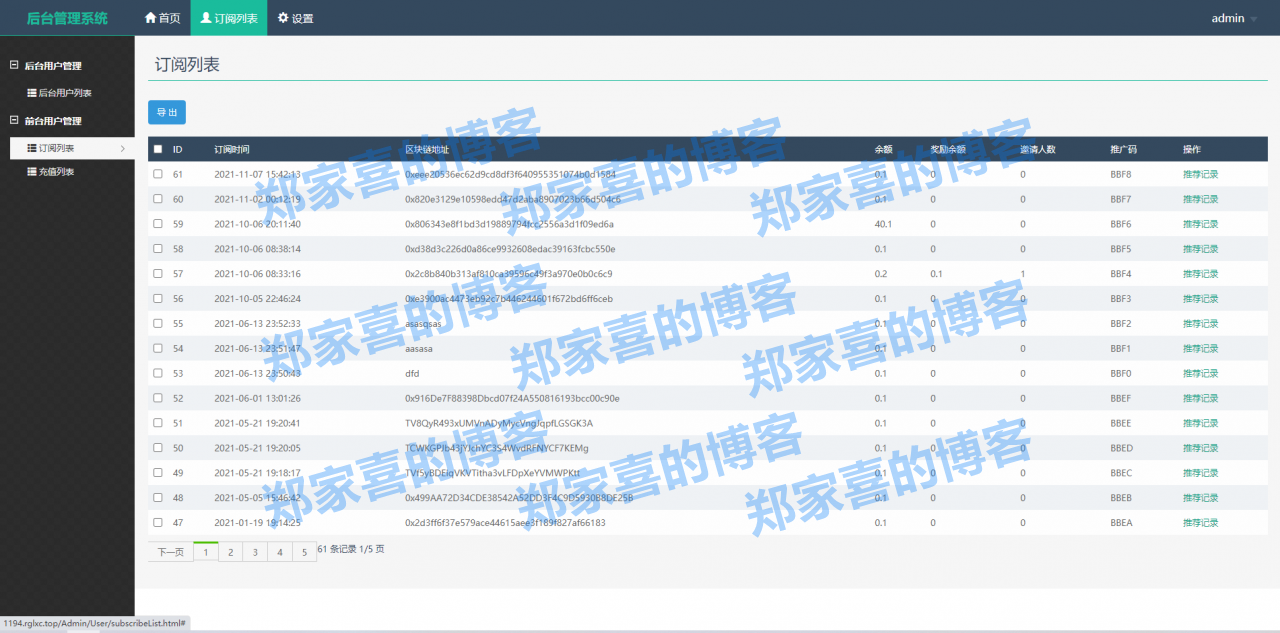Open 推荐记录 for promo code BBEA
The width and height of the screenshot is (1280, 633).
point(1200,522)
